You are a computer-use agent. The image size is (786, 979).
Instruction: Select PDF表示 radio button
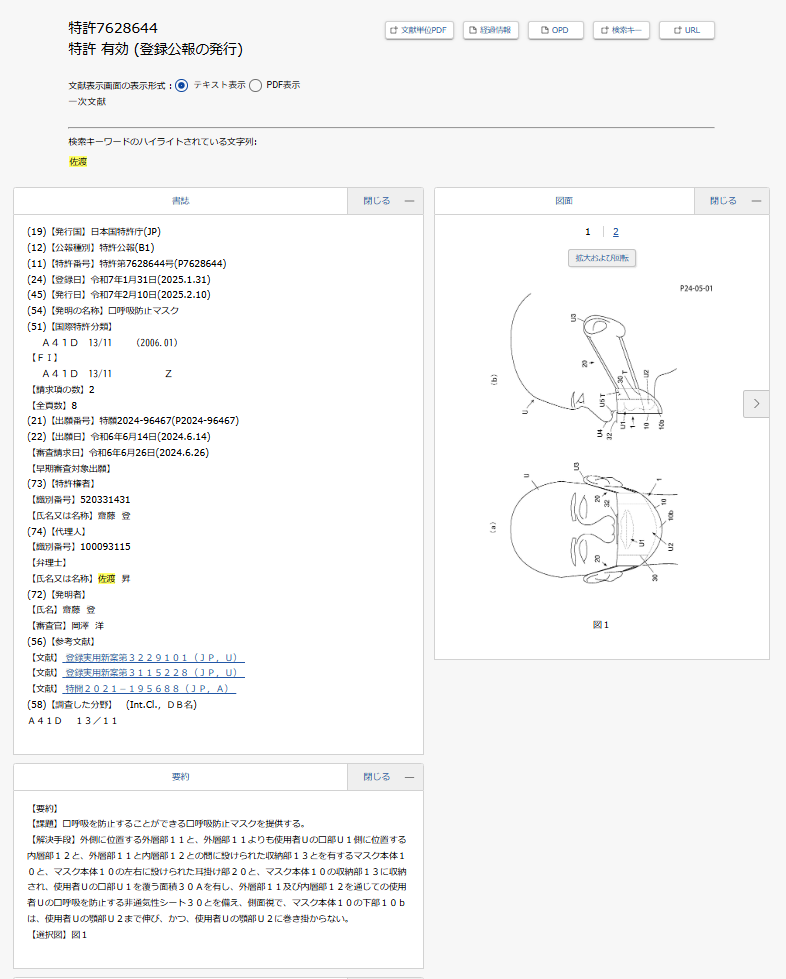(256, 85)
